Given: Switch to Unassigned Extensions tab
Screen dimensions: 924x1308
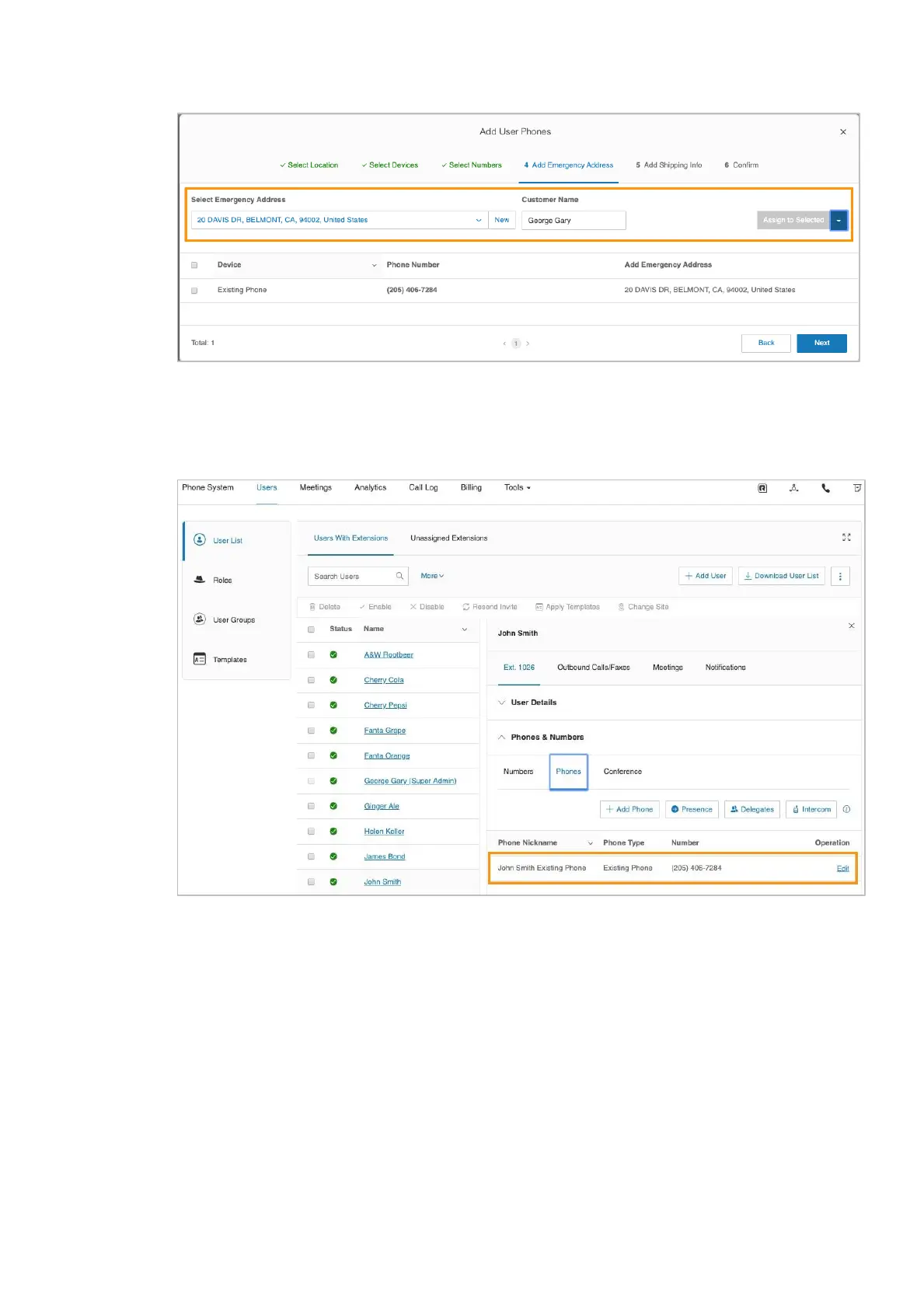Looking at the screenshot, I should [448, 538].
